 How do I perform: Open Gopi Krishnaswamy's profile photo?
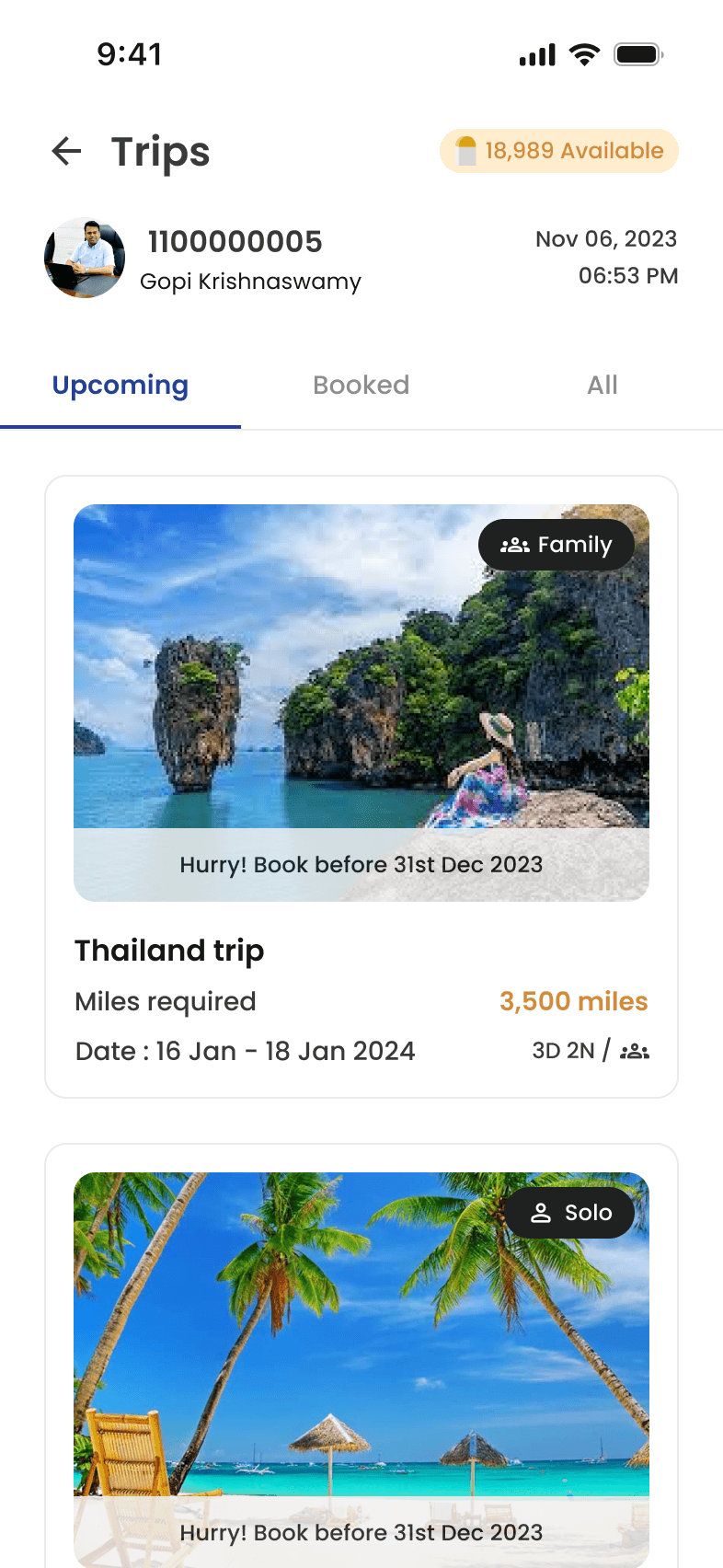click(85, 258)
